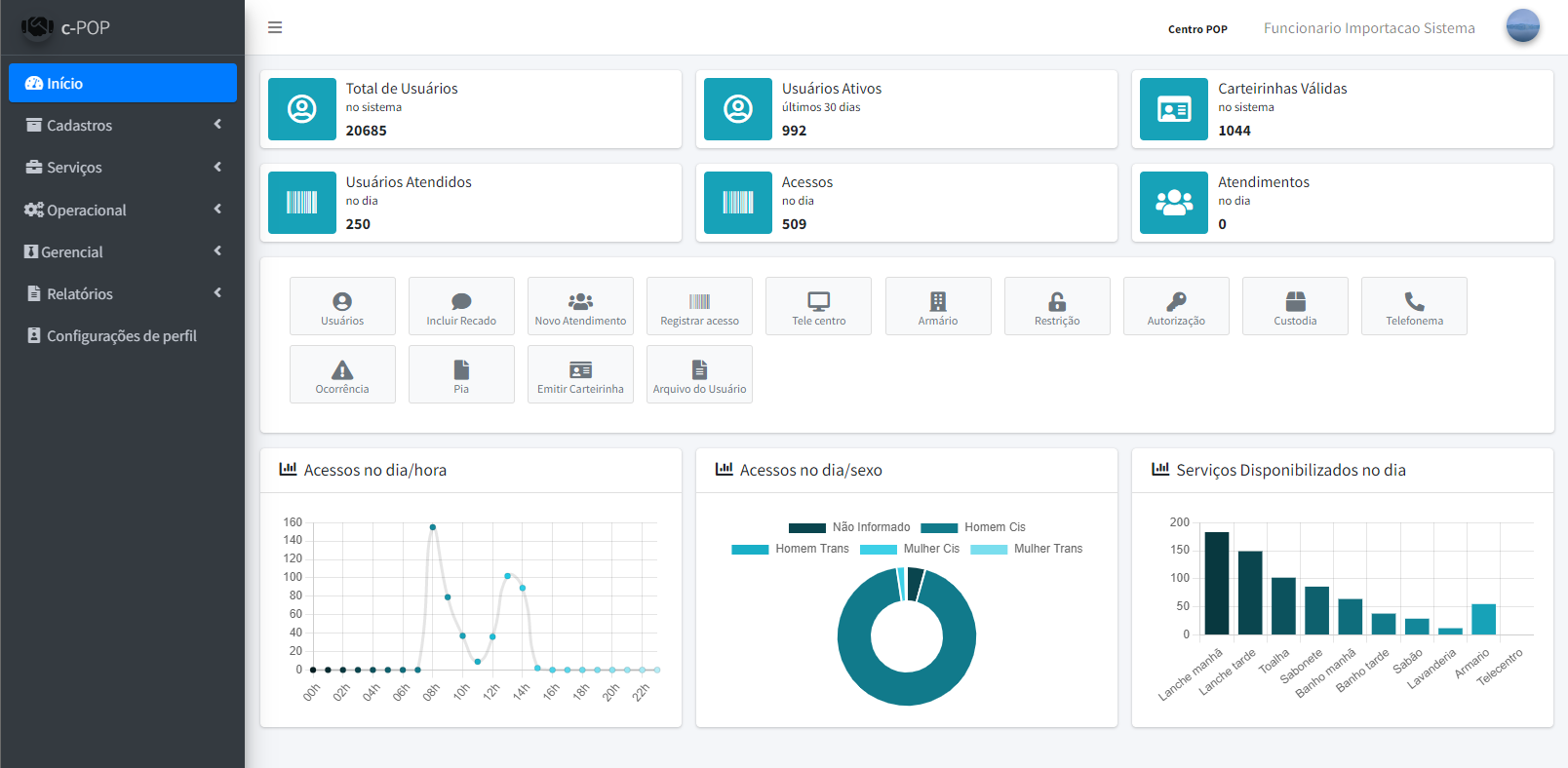Click the Incluir Recado speech bubble icon
Screen dimensions: 1568x768
[461, 302]
